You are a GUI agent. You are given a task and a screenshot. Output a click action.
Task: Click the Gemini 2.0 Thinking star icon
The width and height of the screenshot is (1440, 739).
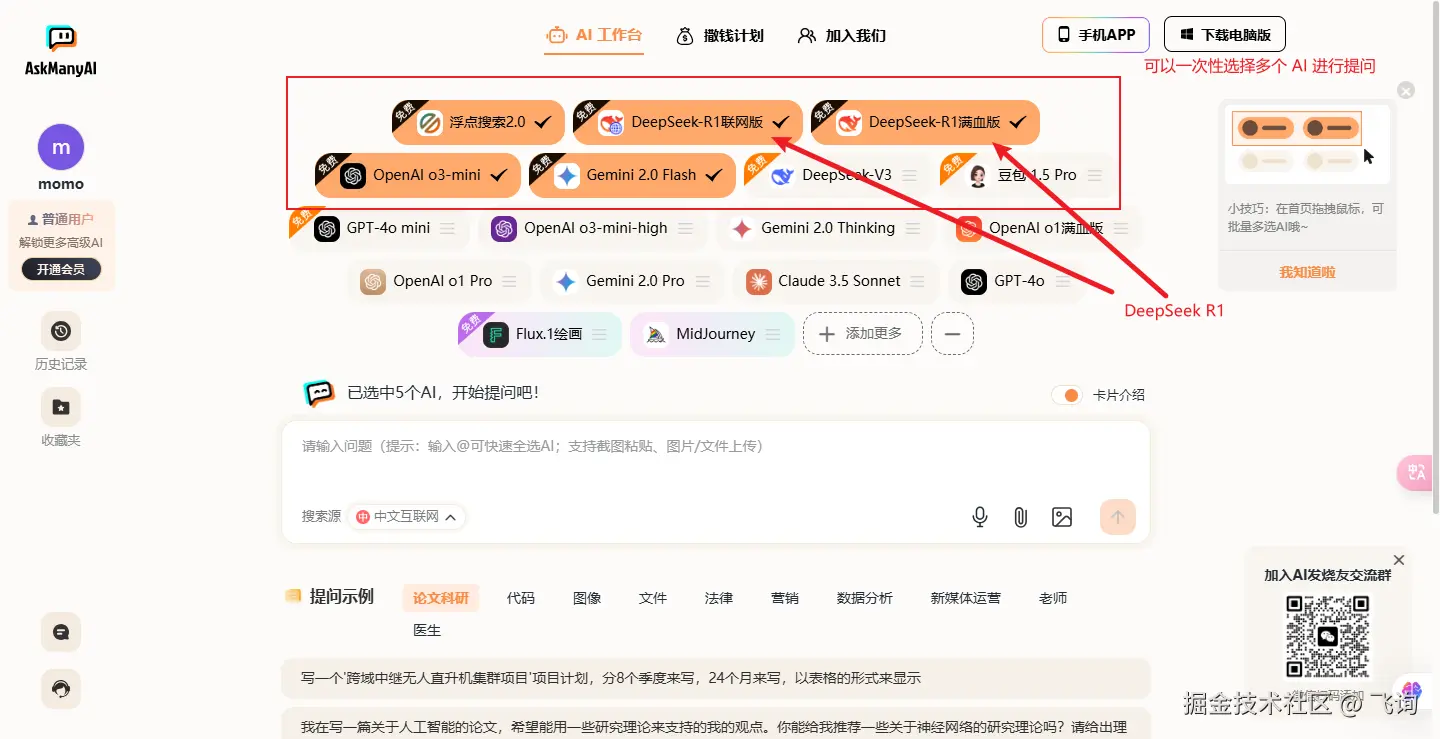(741, 229)
